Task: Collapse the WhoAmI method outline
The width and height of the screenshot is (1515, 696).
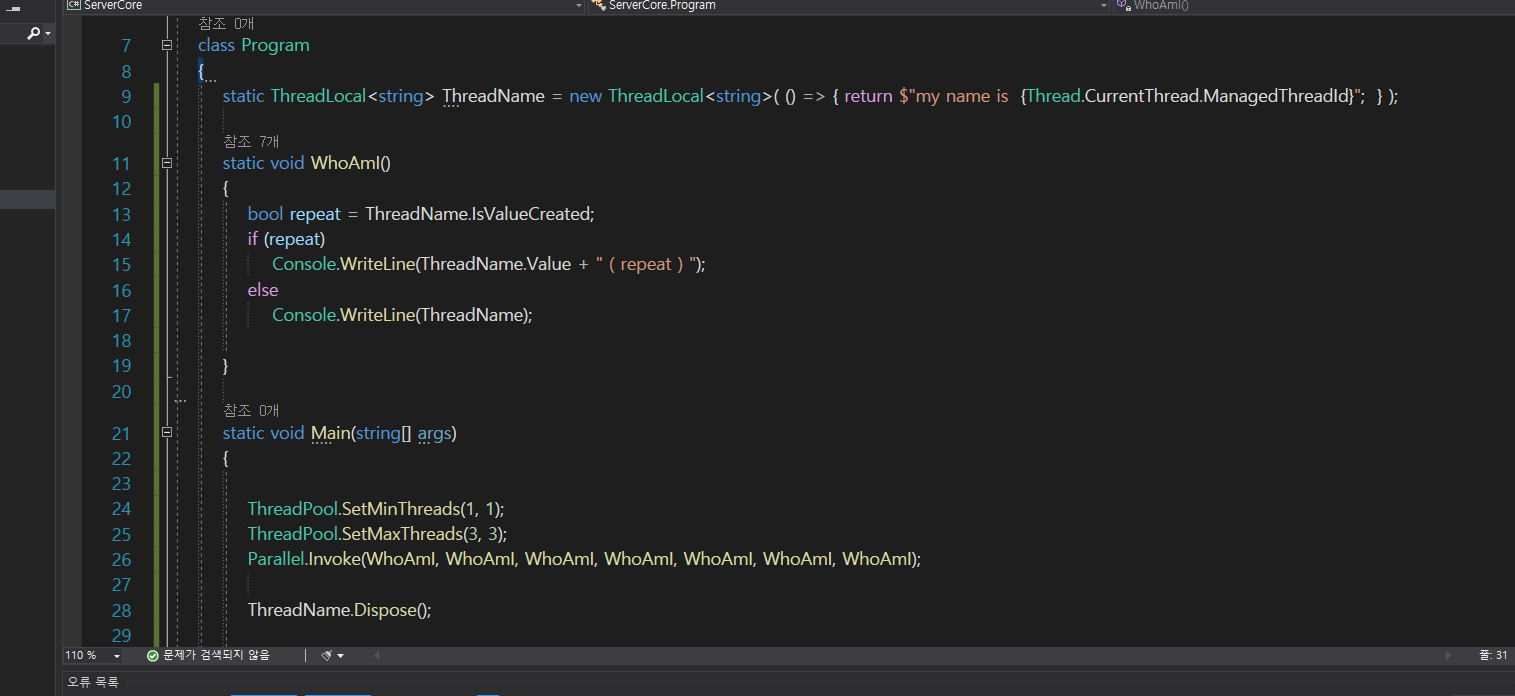Action: [167, 163]
